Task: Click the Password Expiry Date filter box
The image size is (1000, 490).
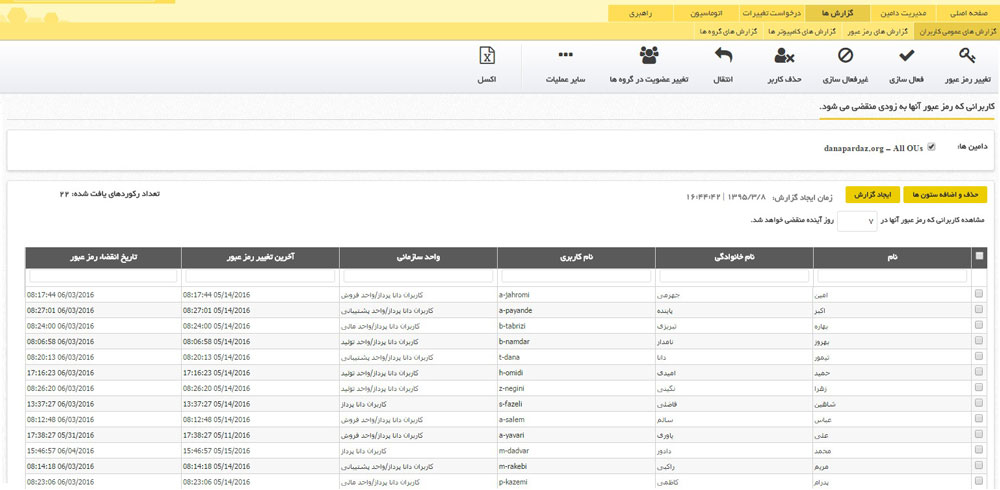Action: 103,276
